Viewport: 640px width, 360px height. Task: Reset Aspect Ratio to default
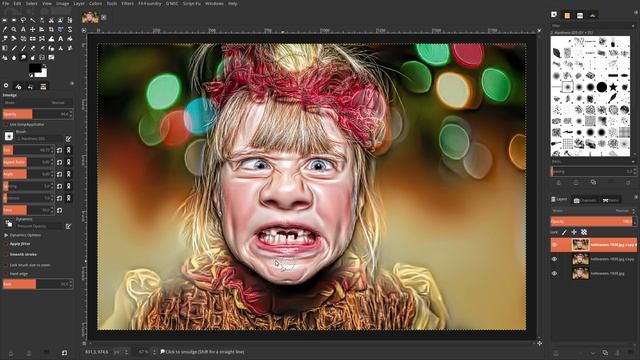(60, 162)
